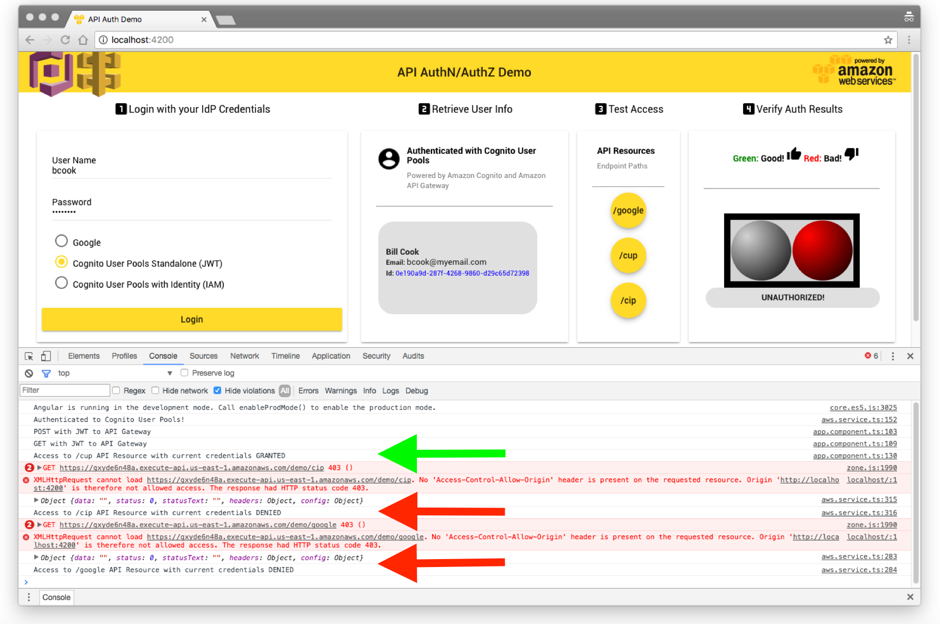The width and height of the screenshot is (940, 624).
Task: Uncheck the Hide violations checkbox
Action: point(218,391)
